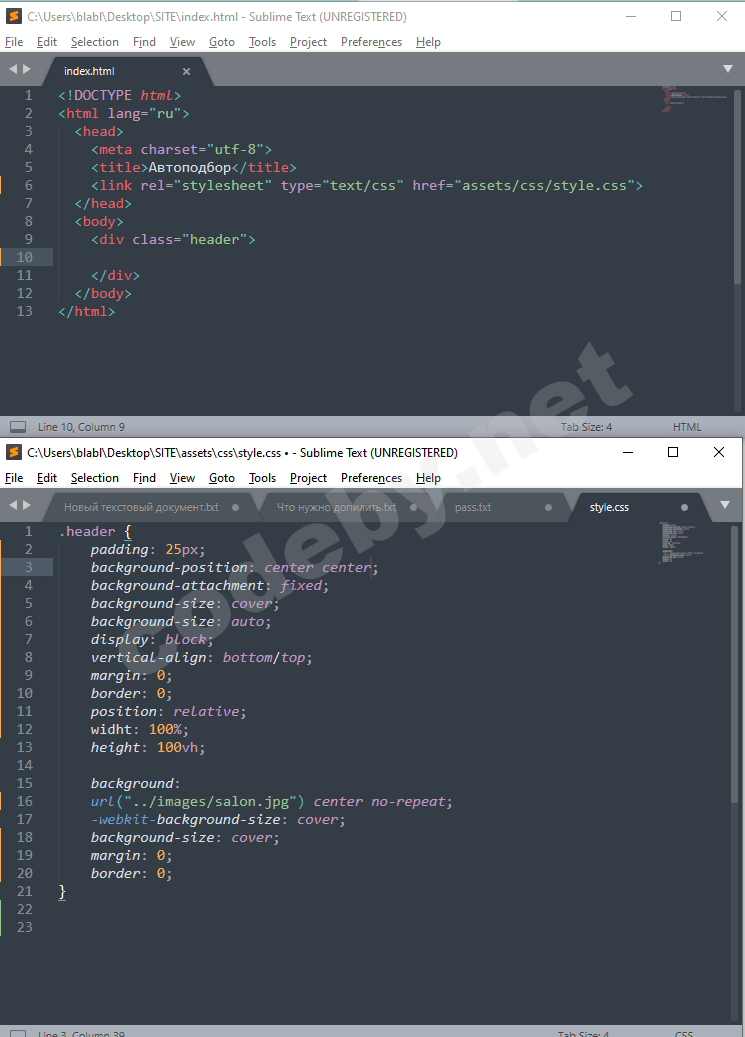This screenshot has height=1037, width=745.
Task: Click unsaved dot on pass.txt tab
Action: coord(548,508)
